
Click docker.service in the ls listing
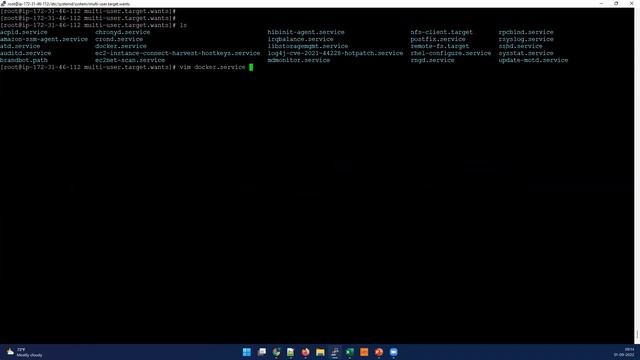(121, 46)
